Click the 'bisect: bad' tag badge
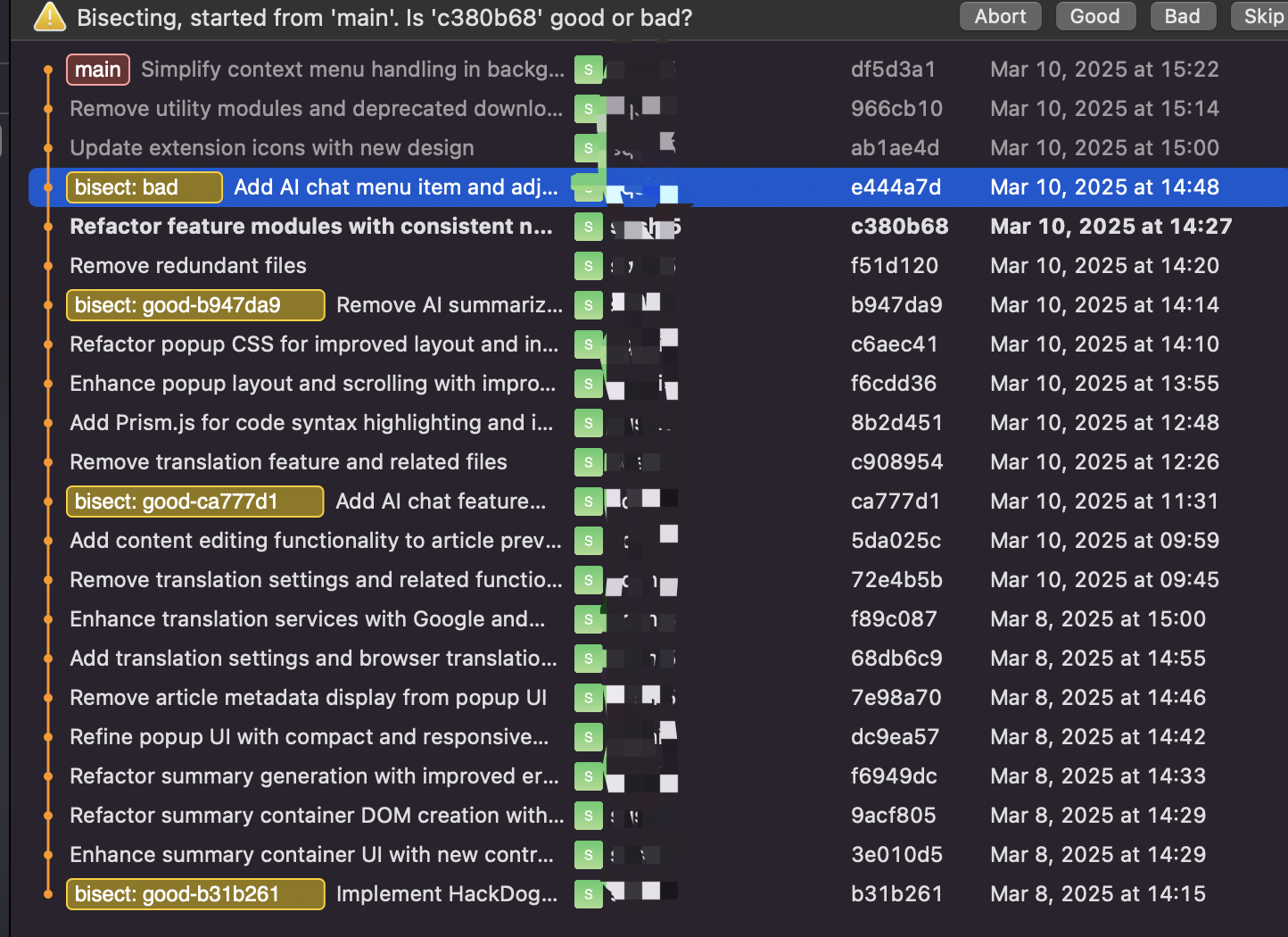Image resolution: width=1288 pixels, height=937 pixels. pyautogui.click(x=144, y=187)
